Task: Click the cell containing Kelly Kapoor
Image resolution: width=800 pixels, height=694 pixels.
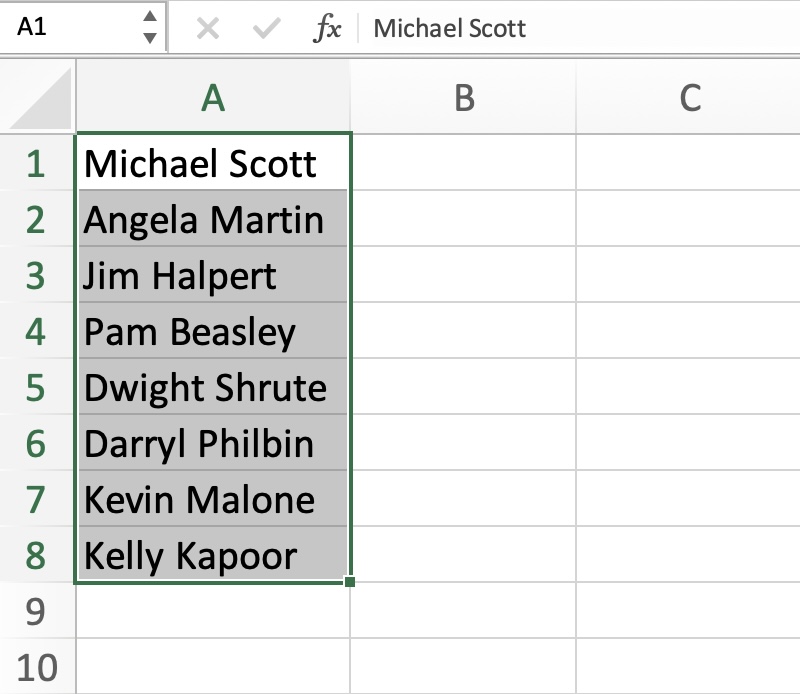Action: [x=213, y=554]
